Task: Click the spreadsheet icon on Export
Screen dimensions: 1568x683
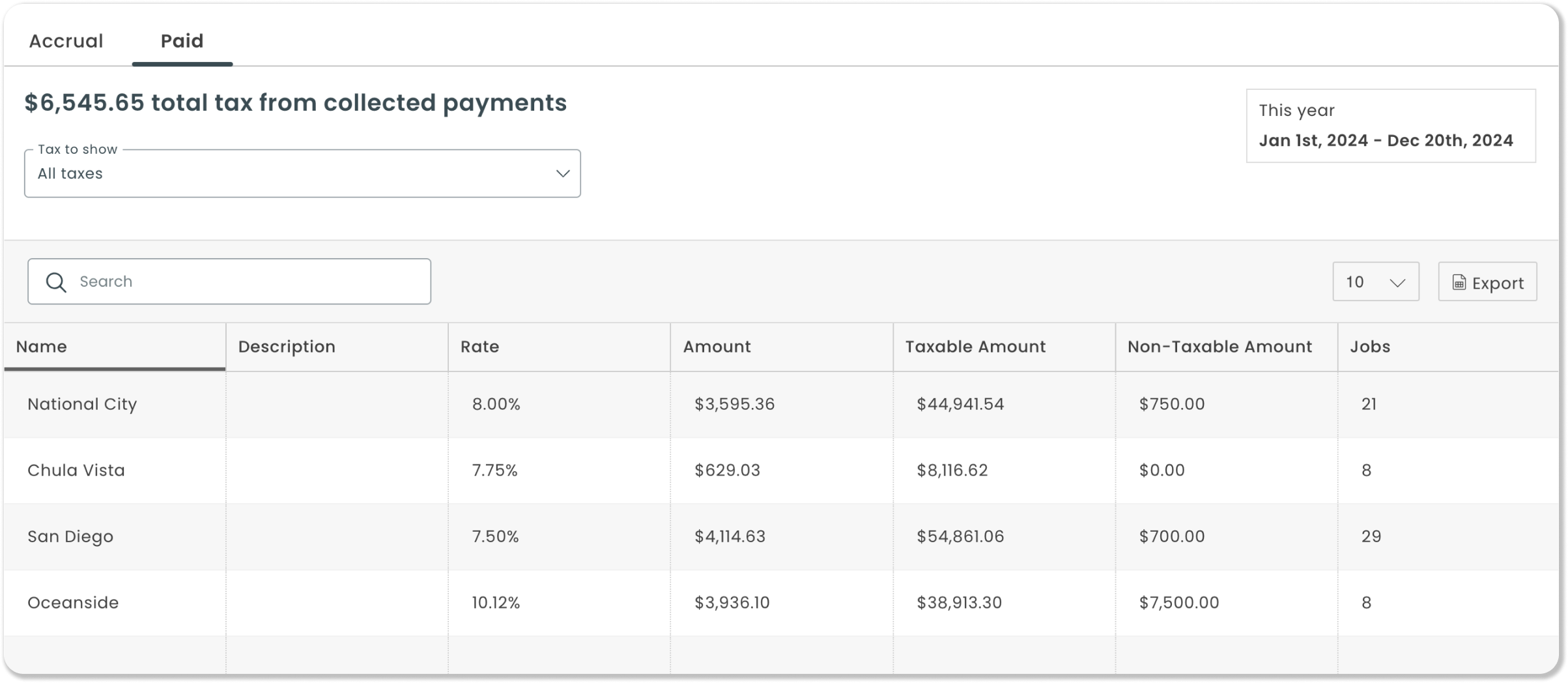Action: pyautogui.click(x=1459, y=282)
